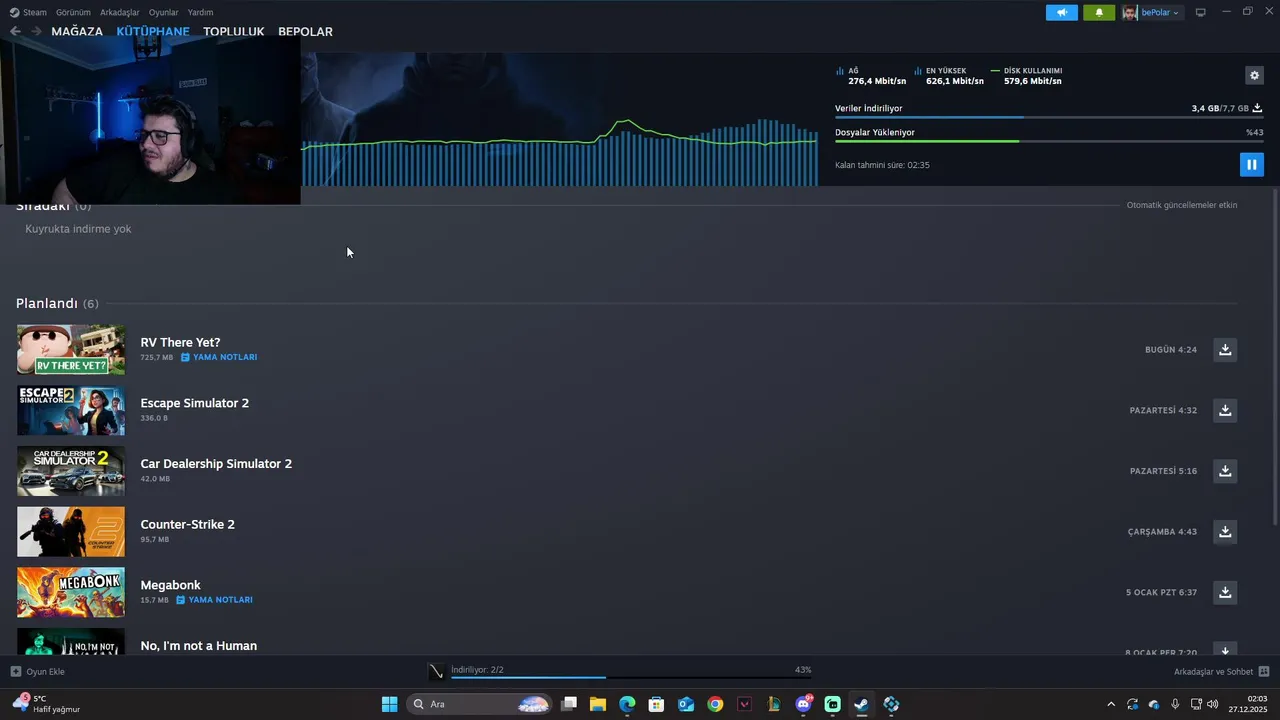This screenshot has width=1280, height=720.
Task: Open the Görünüm menu
Action: coord(73,12)
